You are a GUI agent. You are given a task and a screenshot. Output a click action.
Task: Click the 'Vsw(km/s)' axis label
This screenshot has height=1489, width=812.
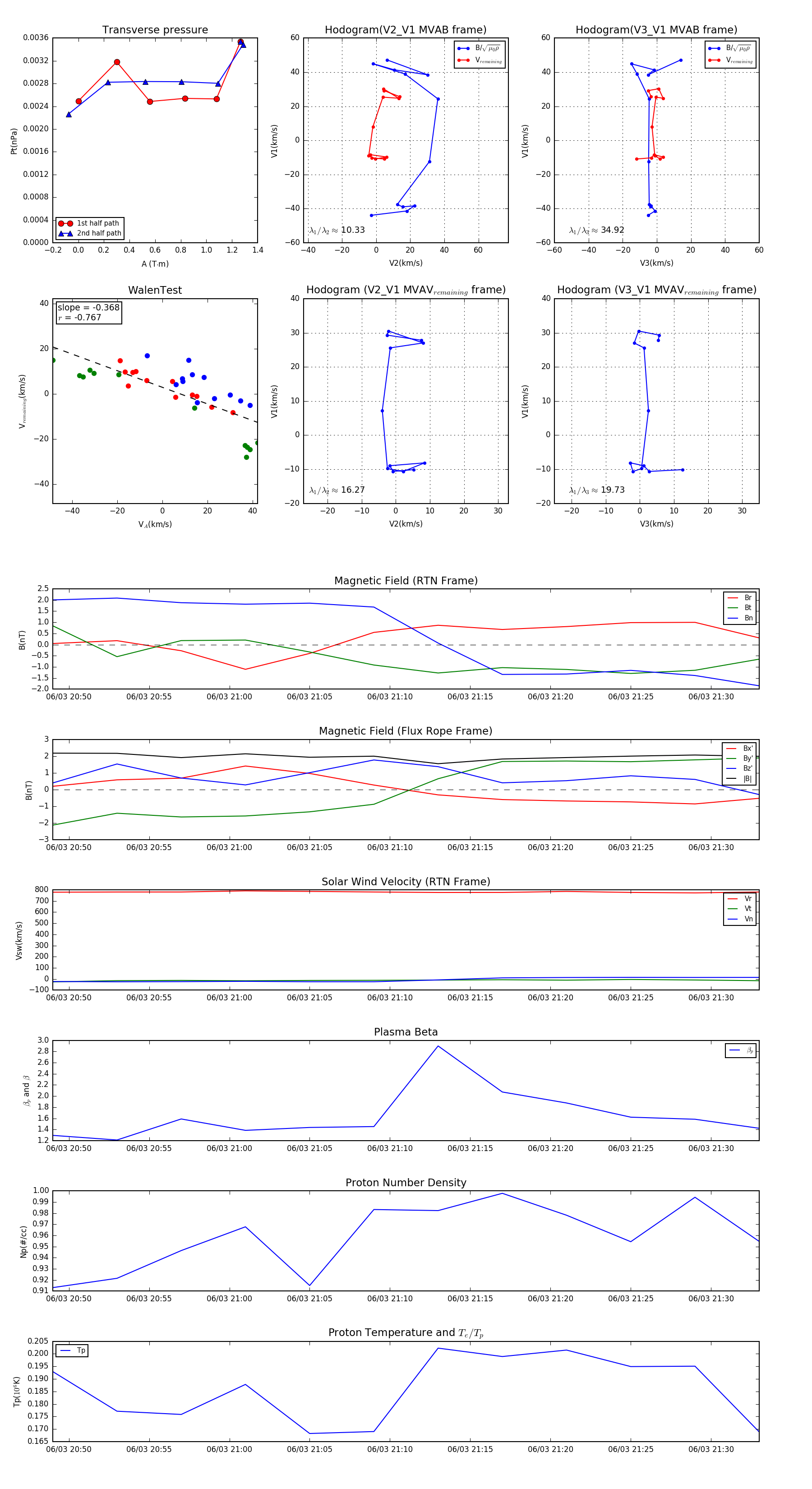pyautogui.click(x=19, y=940)
